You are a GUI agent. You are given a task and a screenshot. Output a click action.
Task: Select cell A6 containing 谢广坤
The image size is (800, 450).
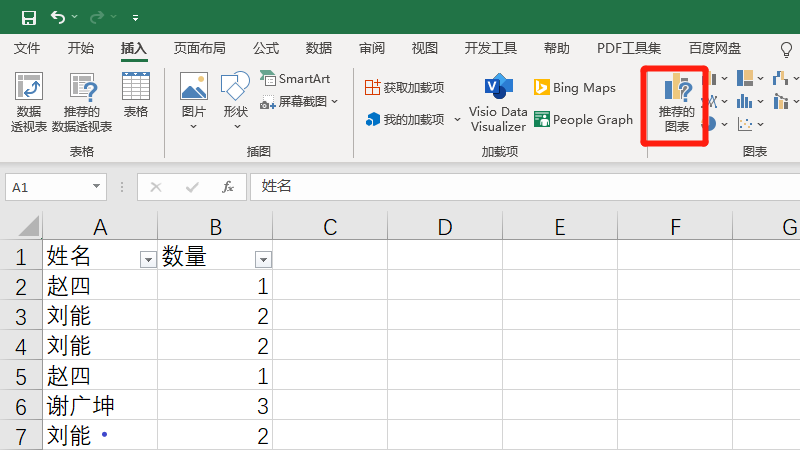pos(99,405)
